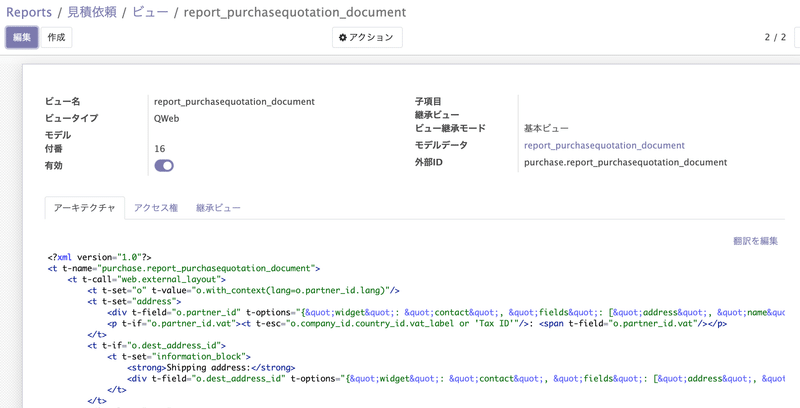The width and height of the screenshot is (800, 408).
Task: Click the Shipping address strong code line
Action: [x=211, y=368]
